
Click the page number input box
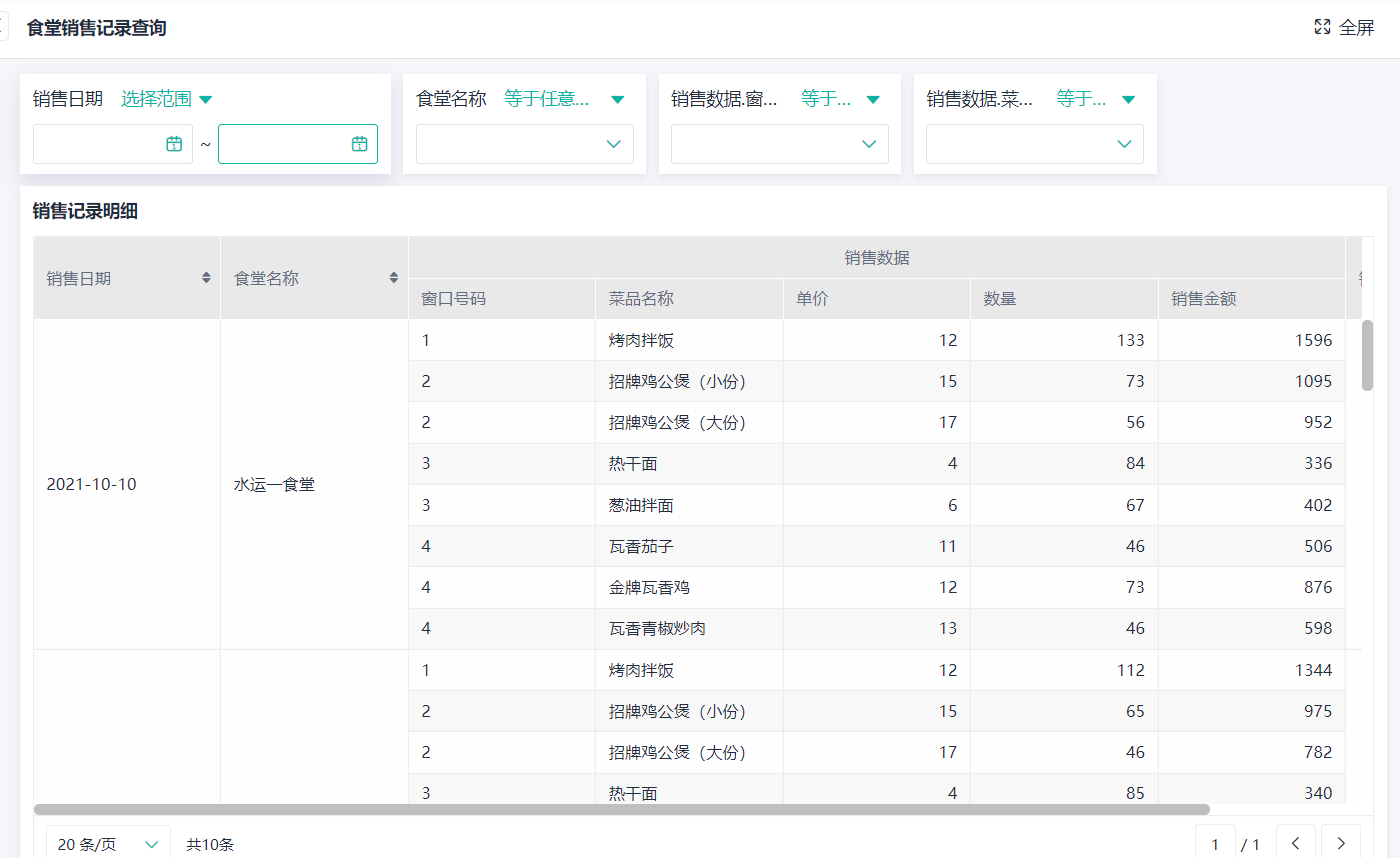(x=1215, y=844)
